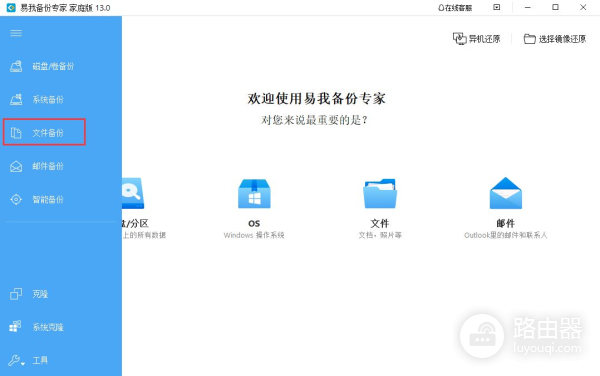Choose 邮件备份 label in sidebar

coord(48,166)
